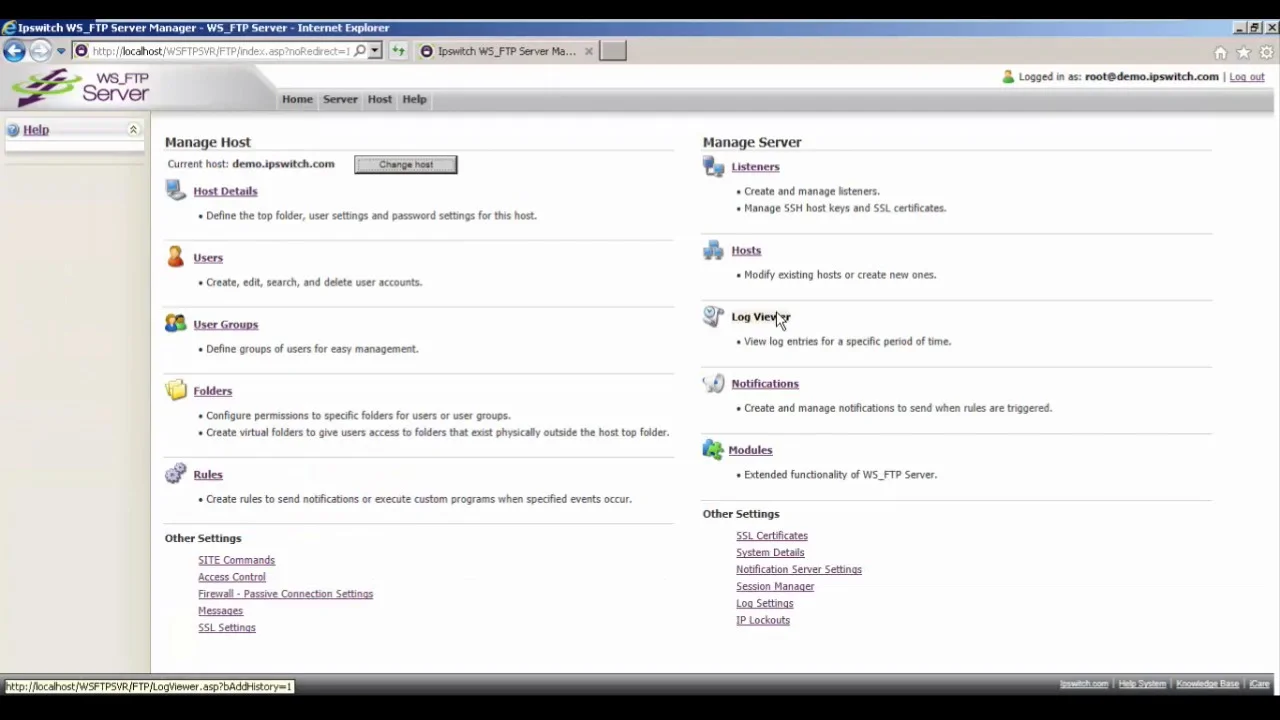The width and height of the screenshot is (1280, 720).
Task: Click the browser Back arrow button
Action: click(x=14, y=51)
